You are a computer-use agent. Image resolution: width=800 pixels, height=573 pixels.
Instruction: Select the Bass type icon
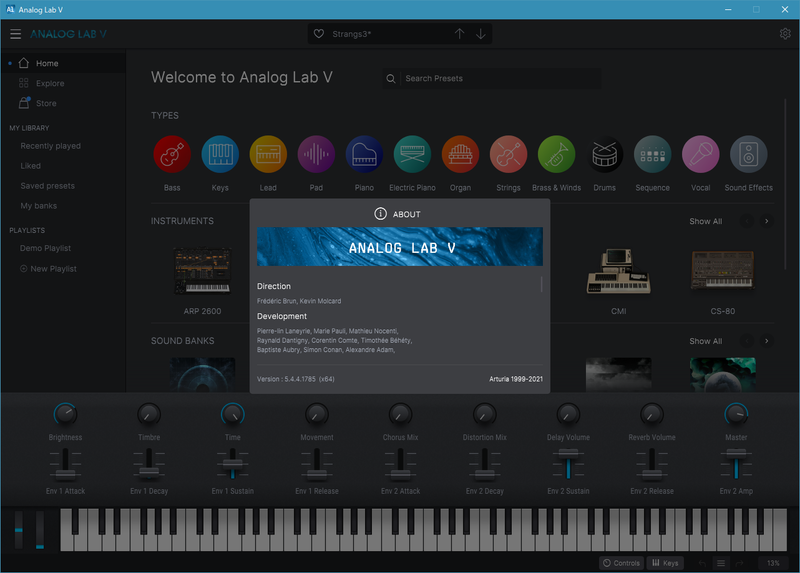point(172,154)
